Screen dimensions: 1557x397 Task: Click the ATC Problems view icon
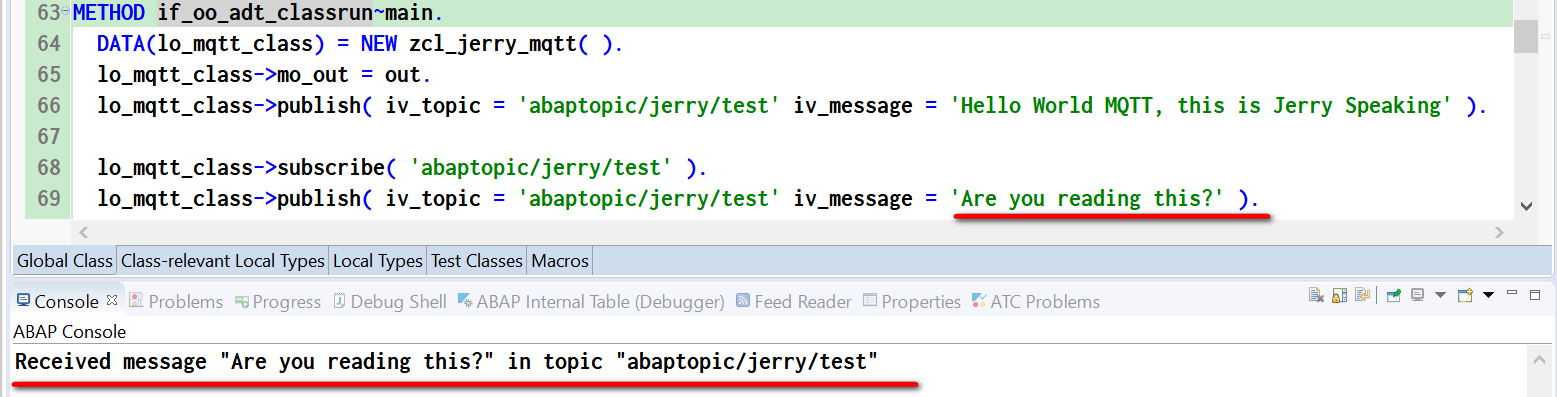point(978,301)
